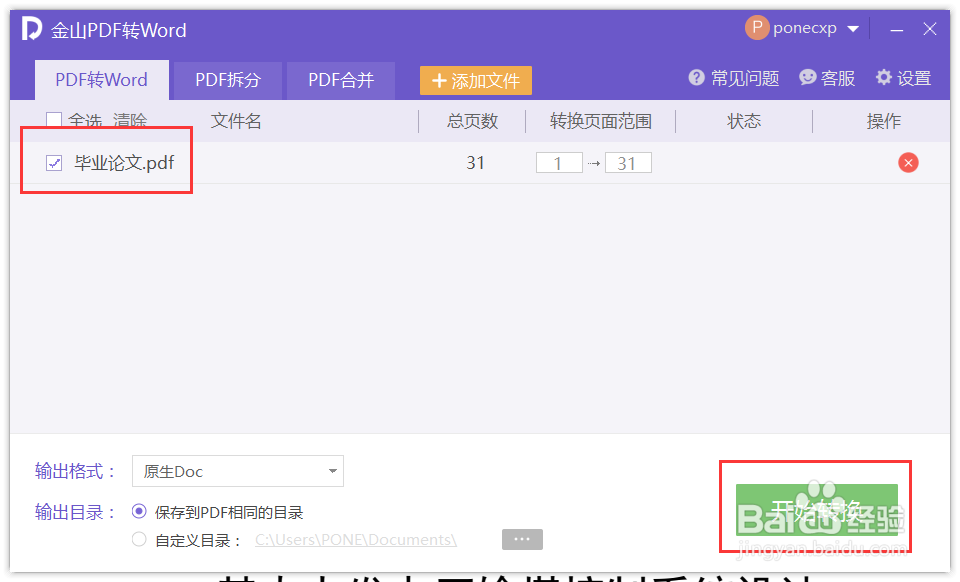The height and width of the screenshot is (582, 960).
Task: Select 自定义目录 radio button
Action: [139, 539]
